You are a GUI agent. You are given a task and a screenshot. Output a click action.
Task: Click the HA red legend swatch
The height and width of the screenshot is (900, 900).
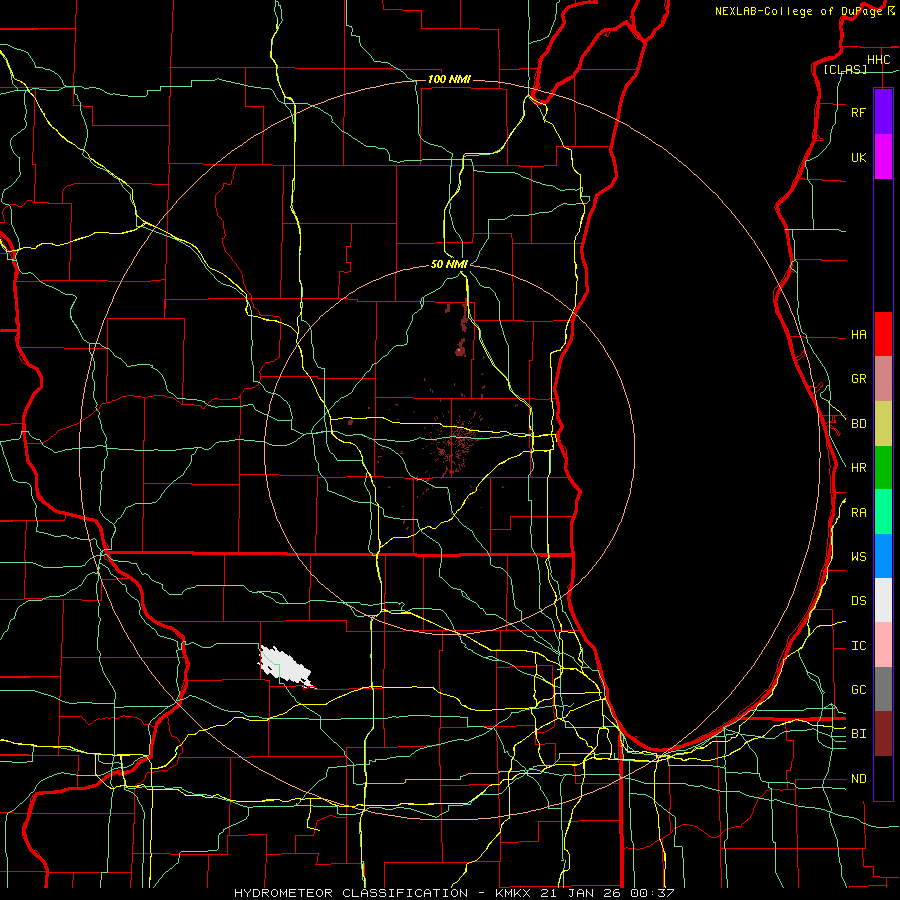pos(883,334)
